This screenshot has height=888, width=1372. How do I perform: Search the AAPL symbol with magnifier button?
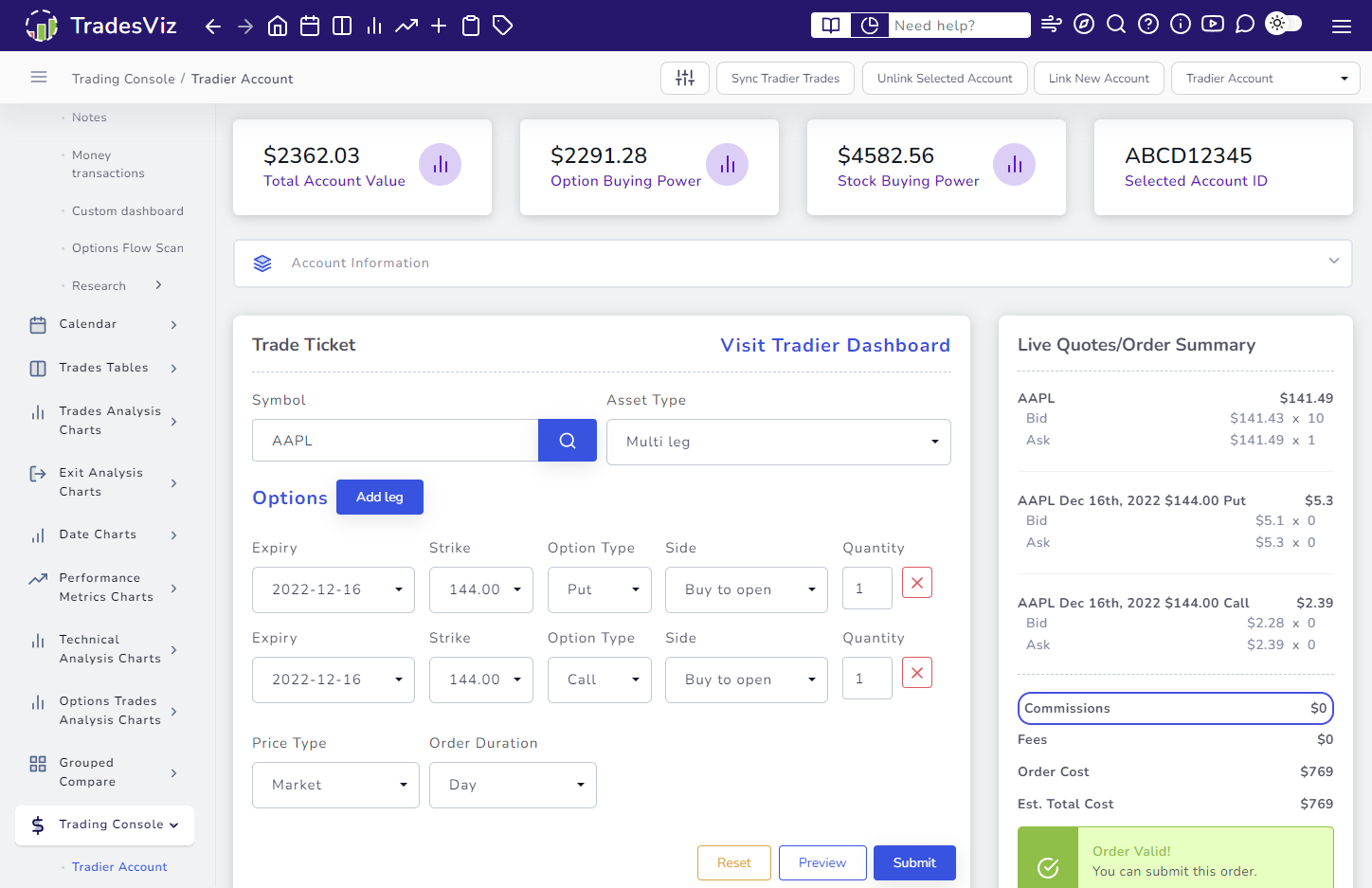pyautogui.click(x=568, y=441)
